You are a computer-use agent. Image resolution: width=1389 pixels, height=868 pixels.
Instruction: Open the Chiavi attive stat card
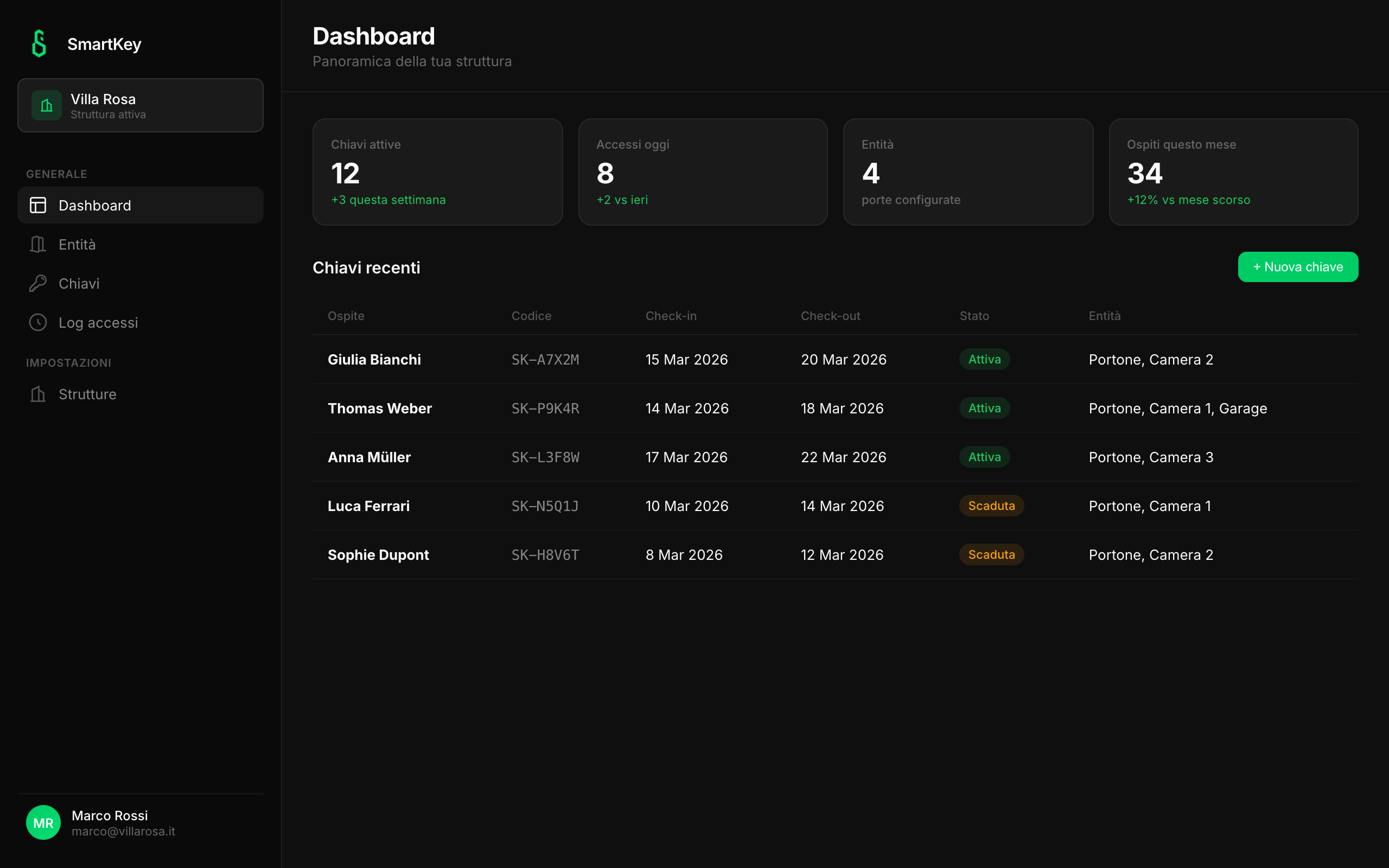coord(437,171)
